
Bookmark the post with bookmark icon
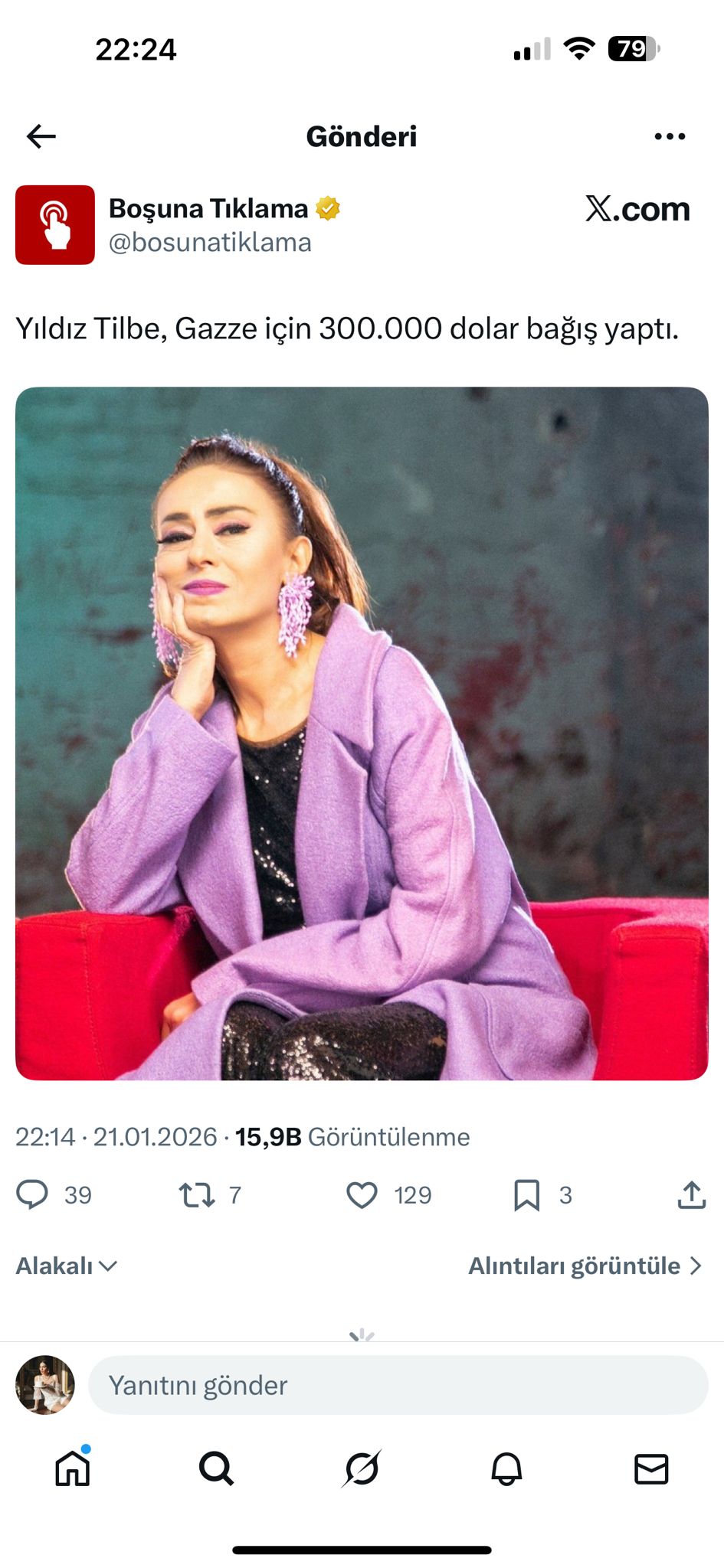point(526,1194)
